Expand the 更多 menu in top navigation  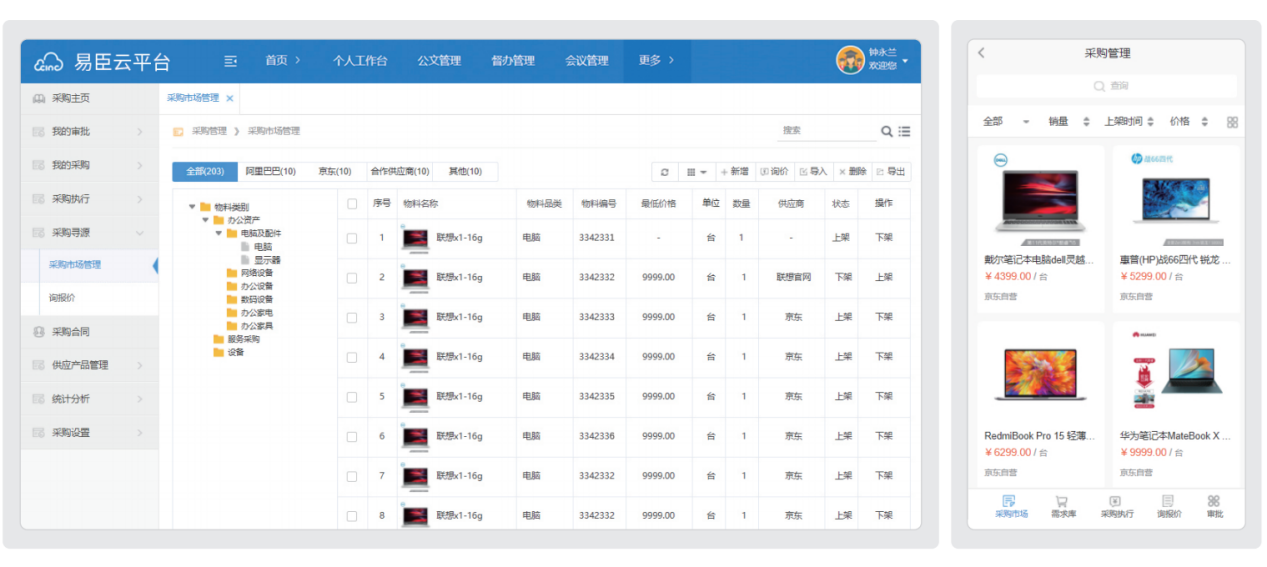pos(656,61)
